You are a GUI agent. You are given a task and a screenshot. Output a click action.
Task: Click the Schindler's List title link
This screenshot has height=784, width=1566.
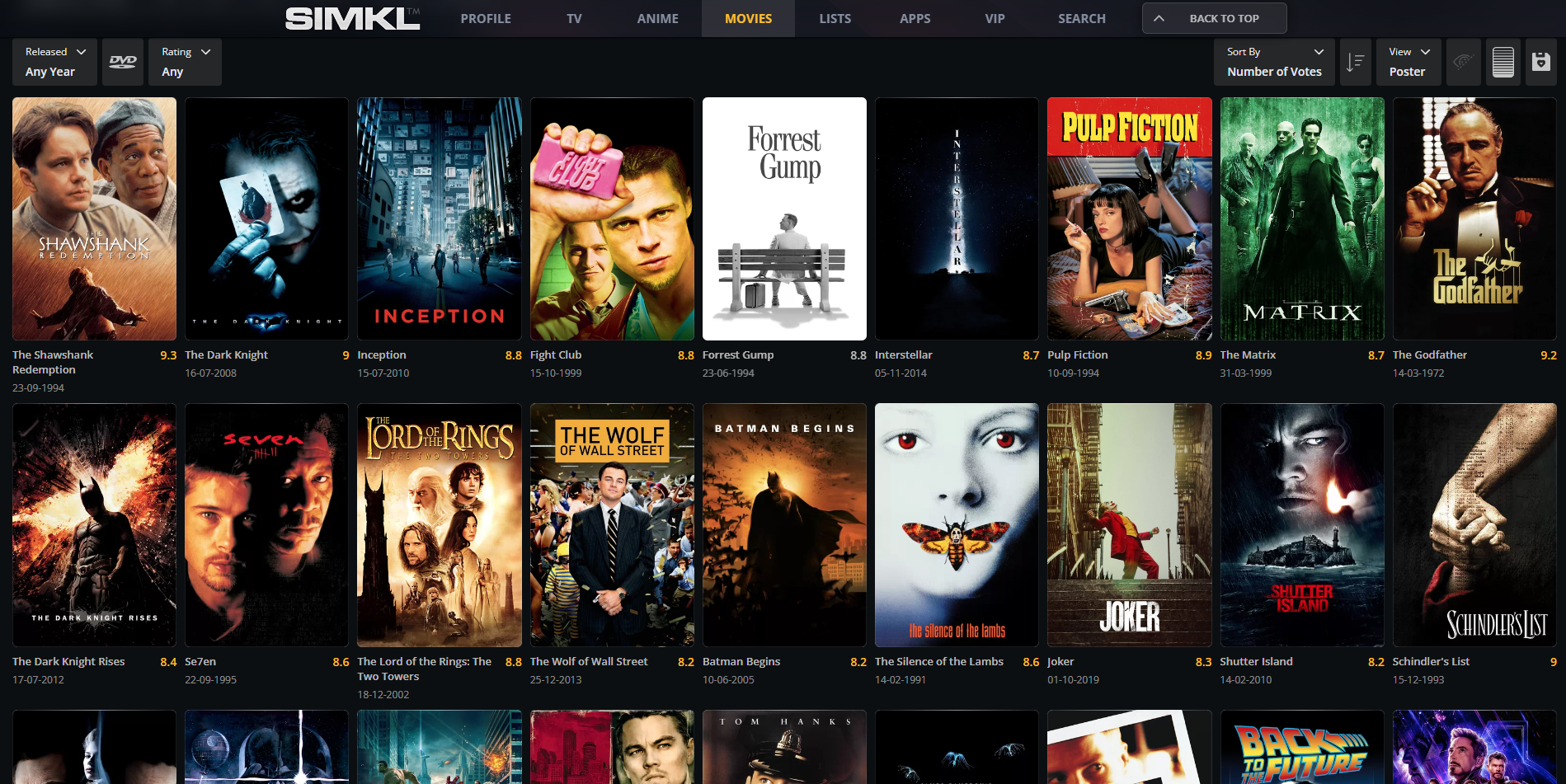point(1431,661)
